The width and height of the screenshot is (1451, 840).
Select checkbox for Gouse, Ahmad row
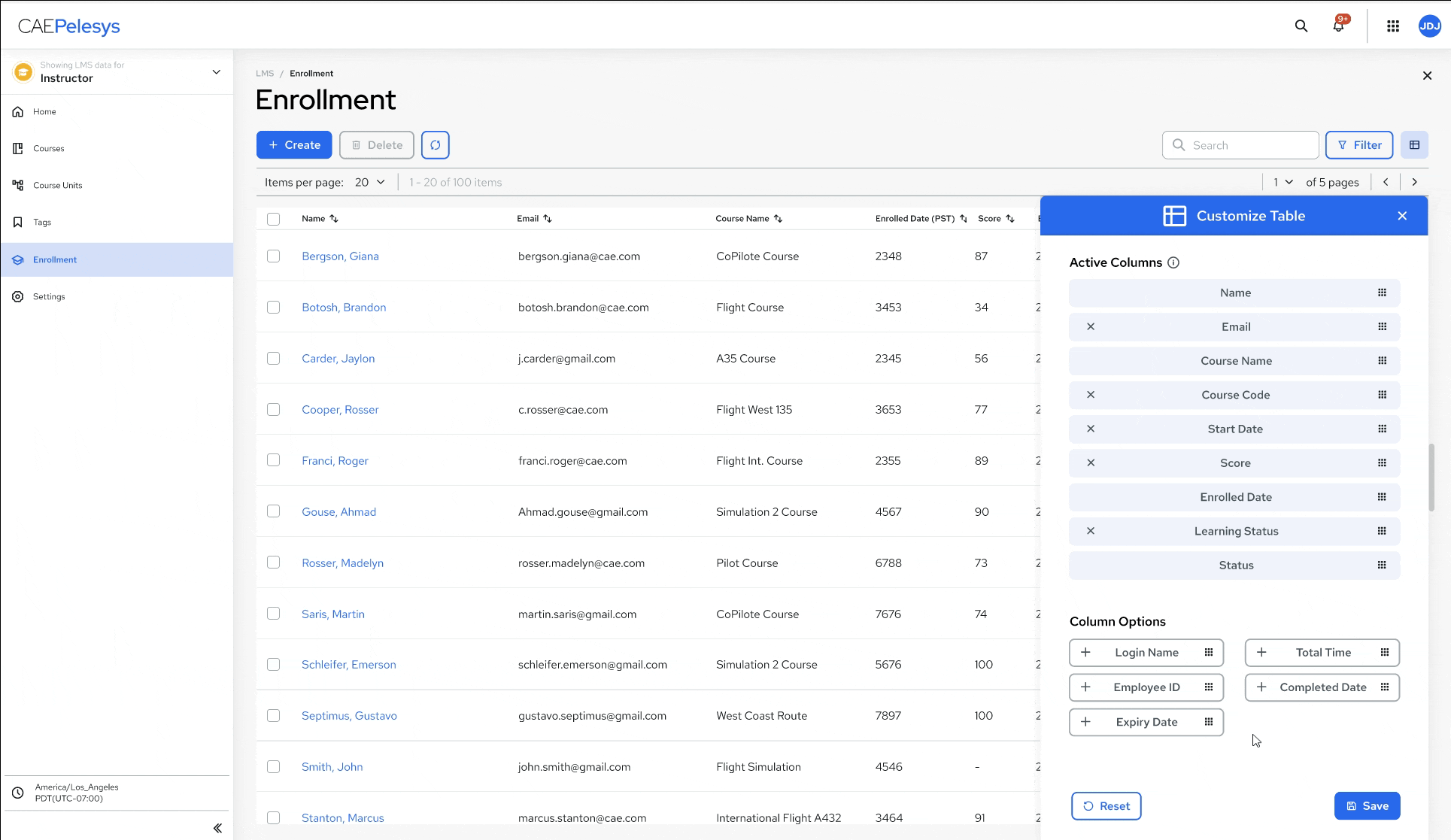point(273,511)
